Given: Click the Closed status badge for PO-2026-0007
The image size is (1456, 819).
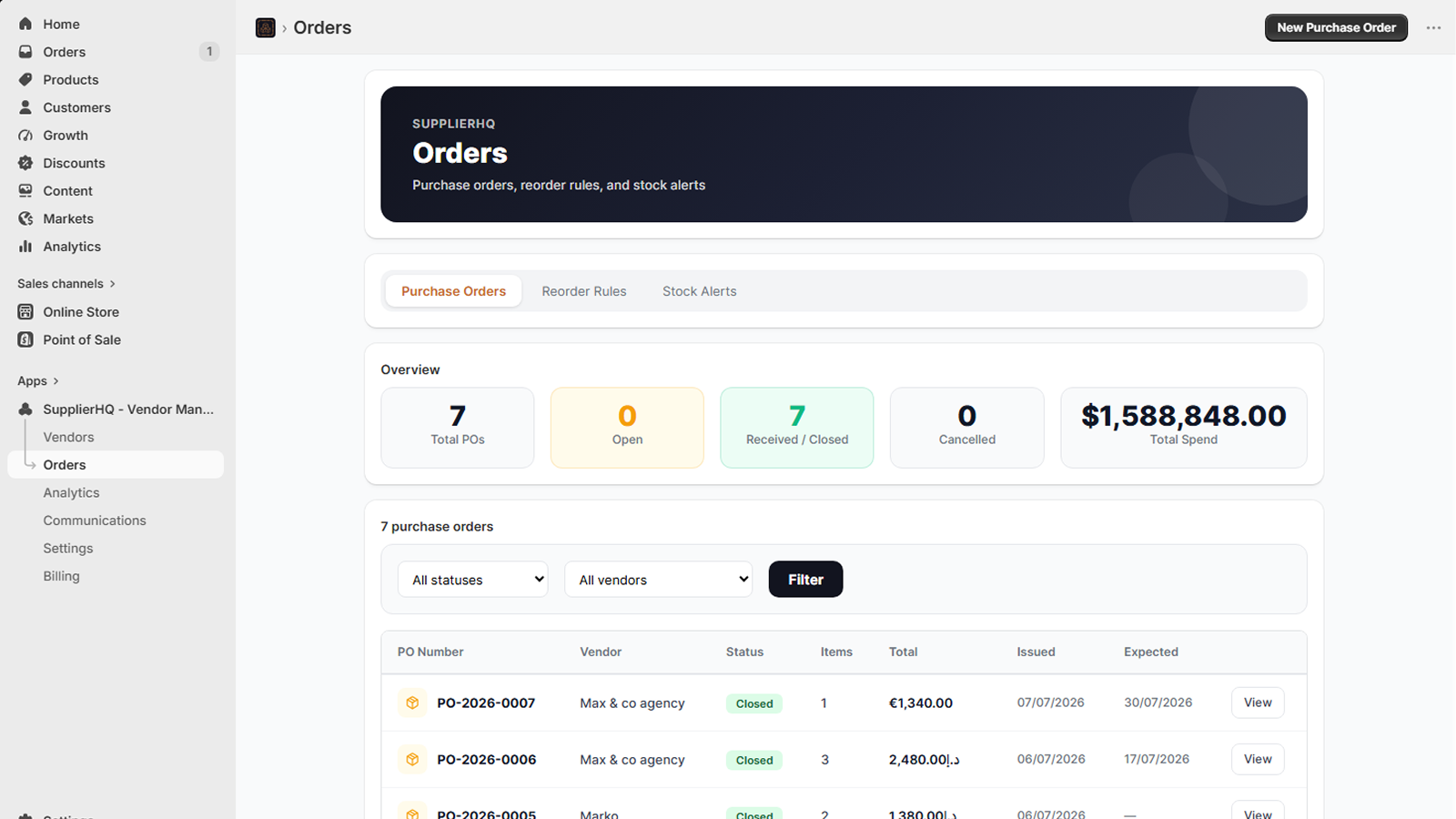Looking at the screenshot, I should pyautogui.click(x=754, y=703).
